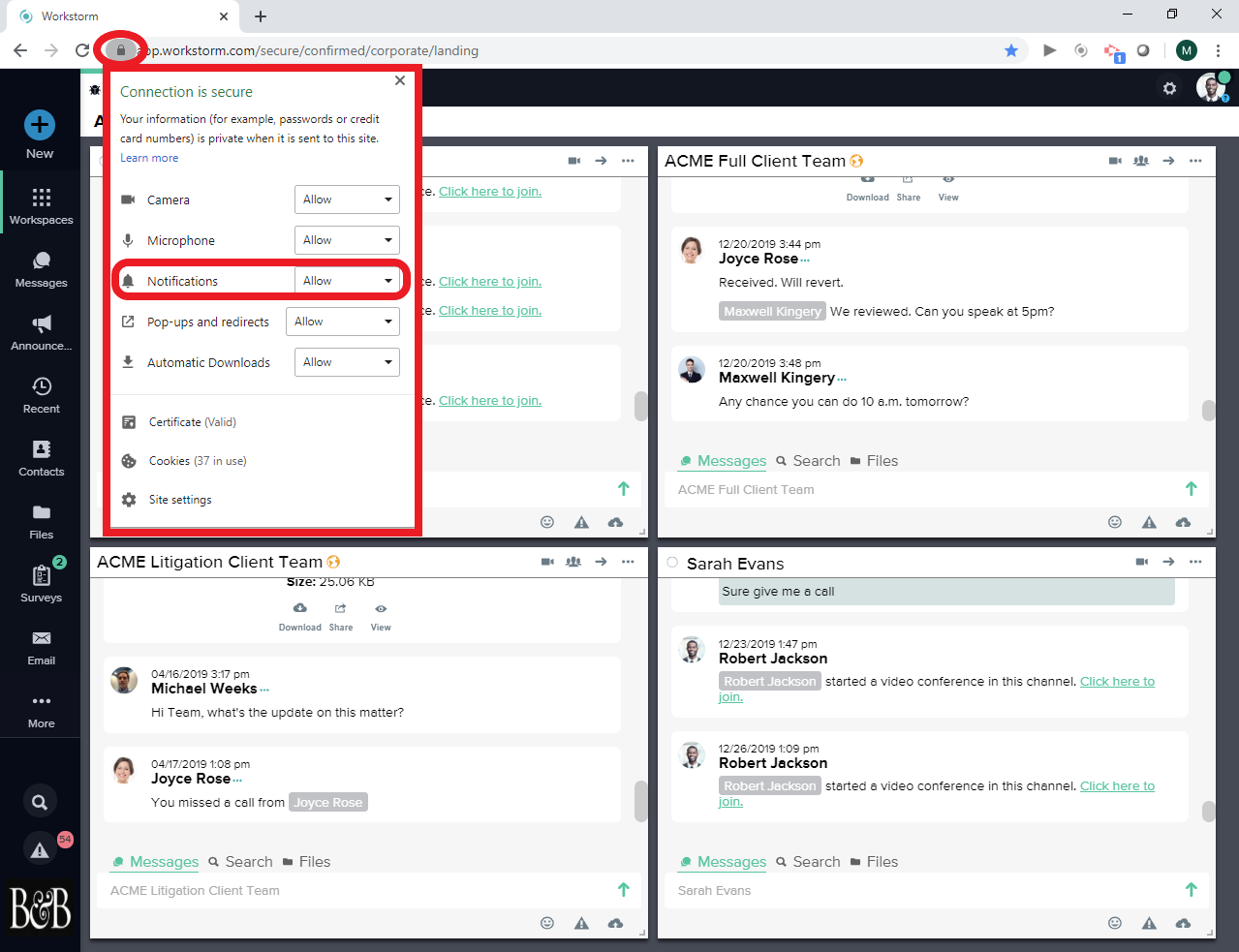Open Files tab in Sarah Evans panel
1239x952 pixels.
[874, 862]
